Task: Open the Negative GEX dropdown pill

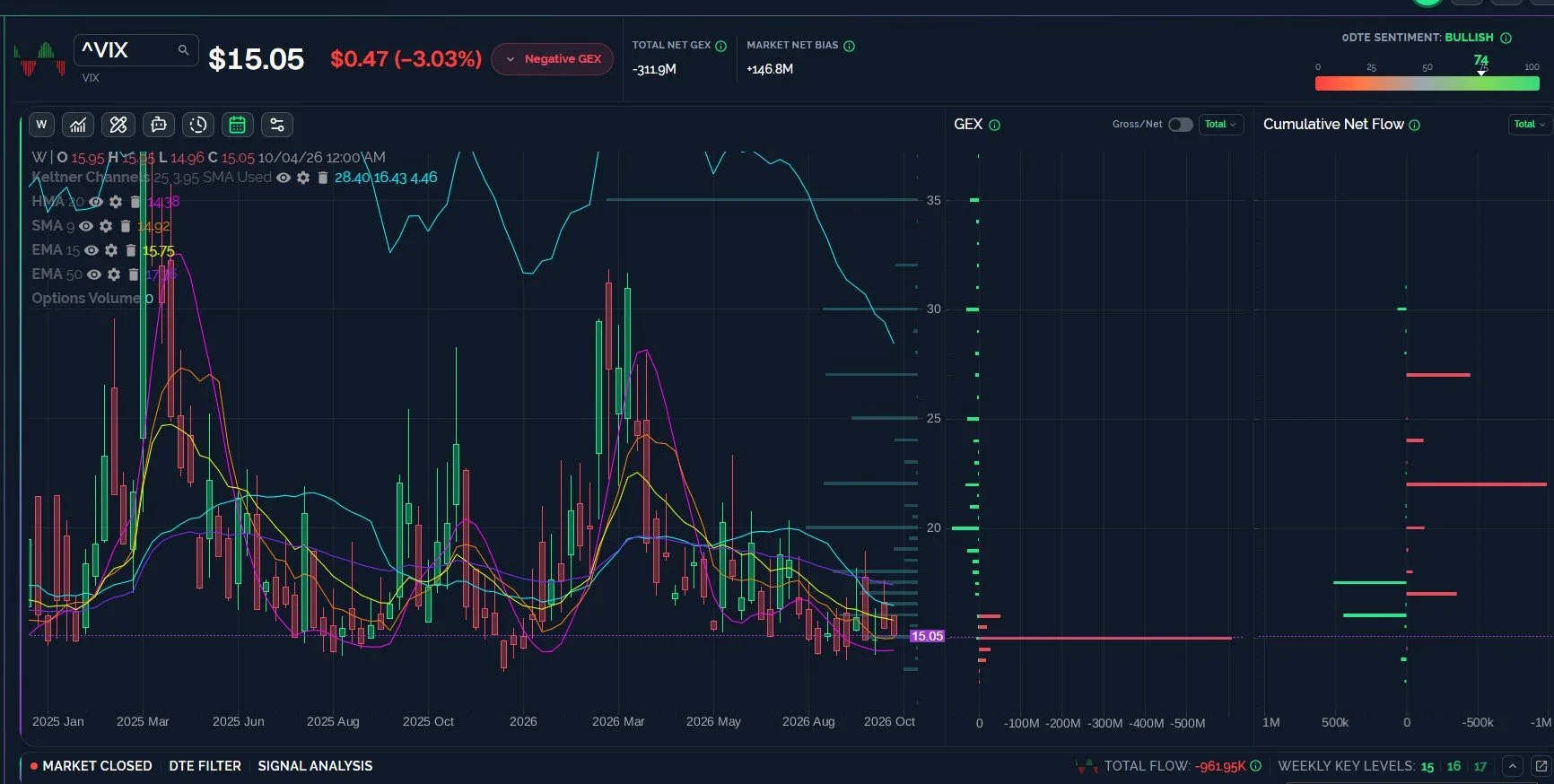Action: [553, 59]
